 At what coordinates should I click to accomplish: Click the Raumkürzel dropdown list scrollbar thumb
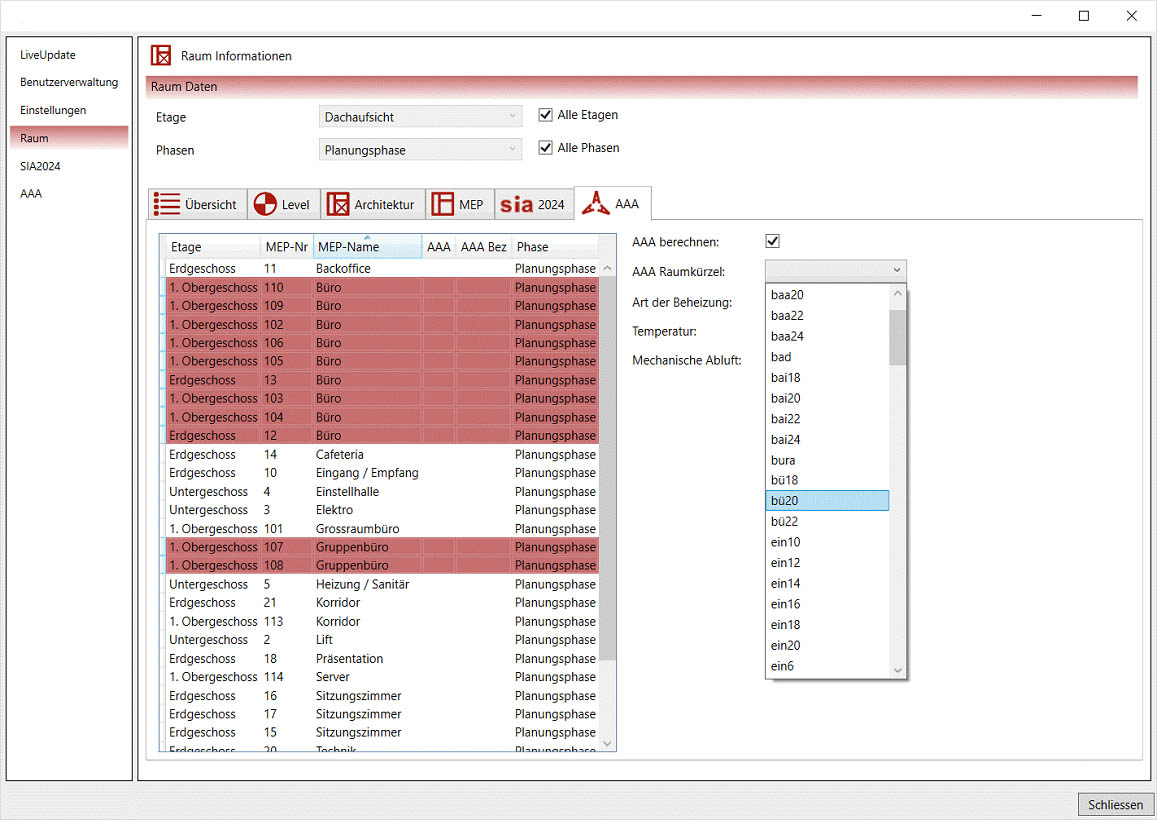click(897, 337)
